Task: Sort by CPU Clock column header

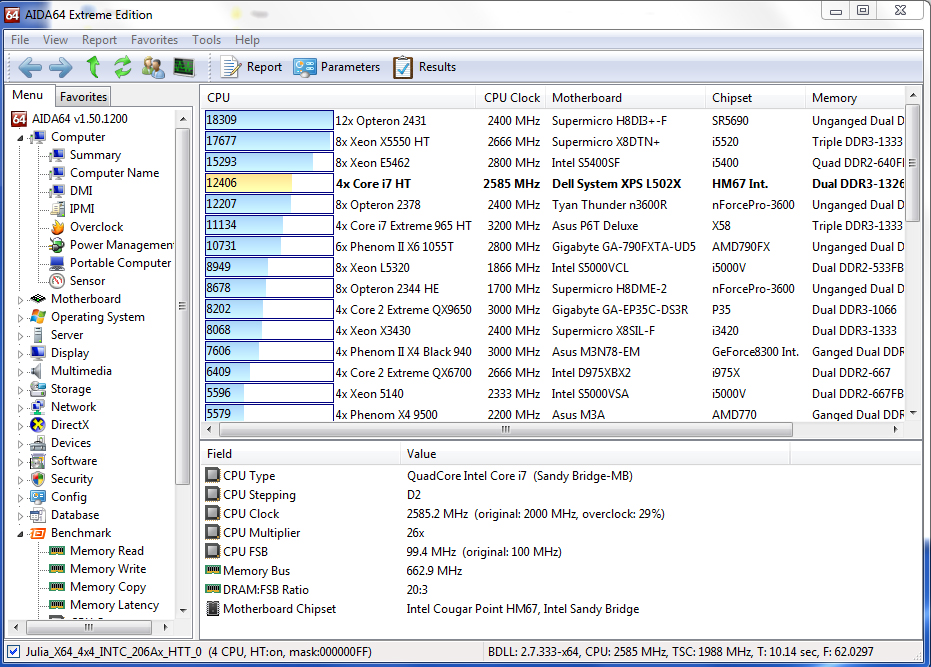Action: click(511, 97)
